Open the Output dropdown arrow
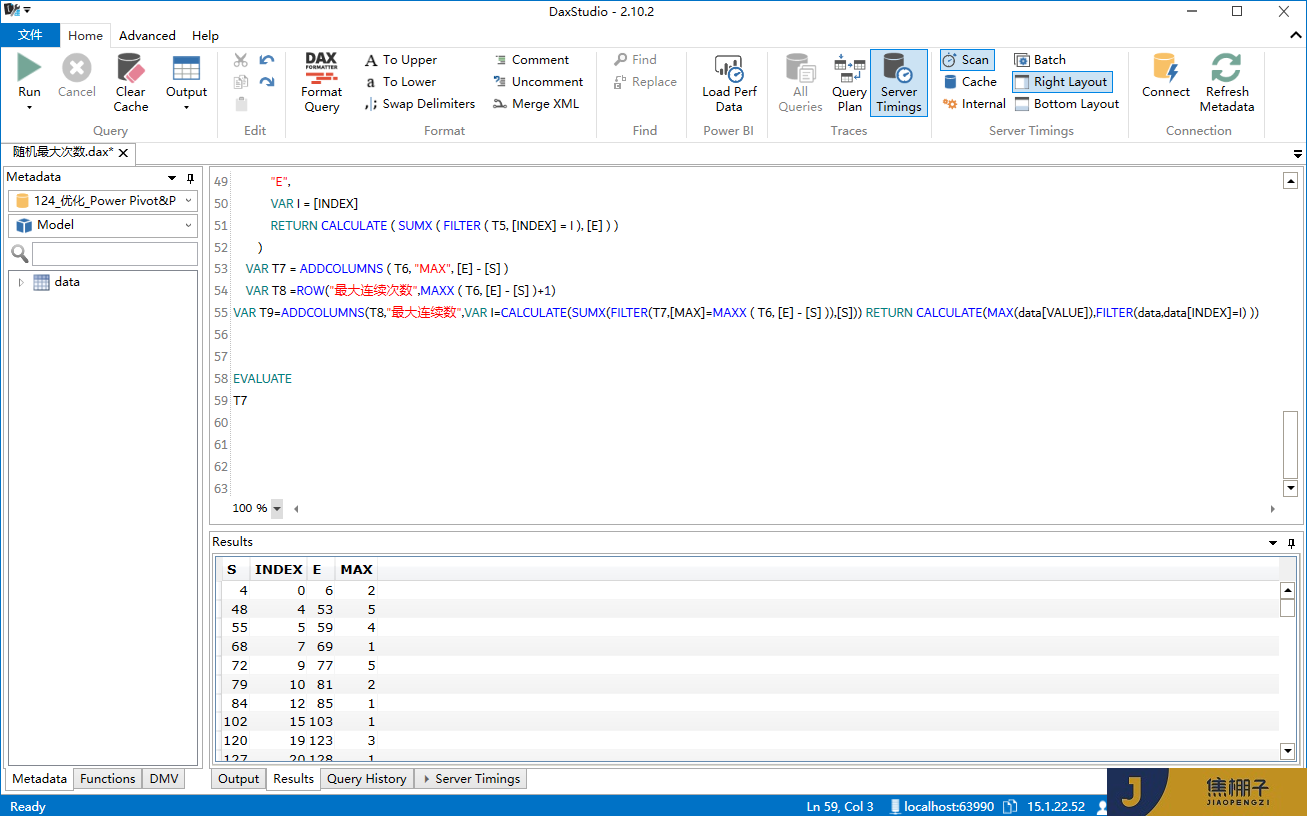 pyautogui.click(x=186, y=108)
